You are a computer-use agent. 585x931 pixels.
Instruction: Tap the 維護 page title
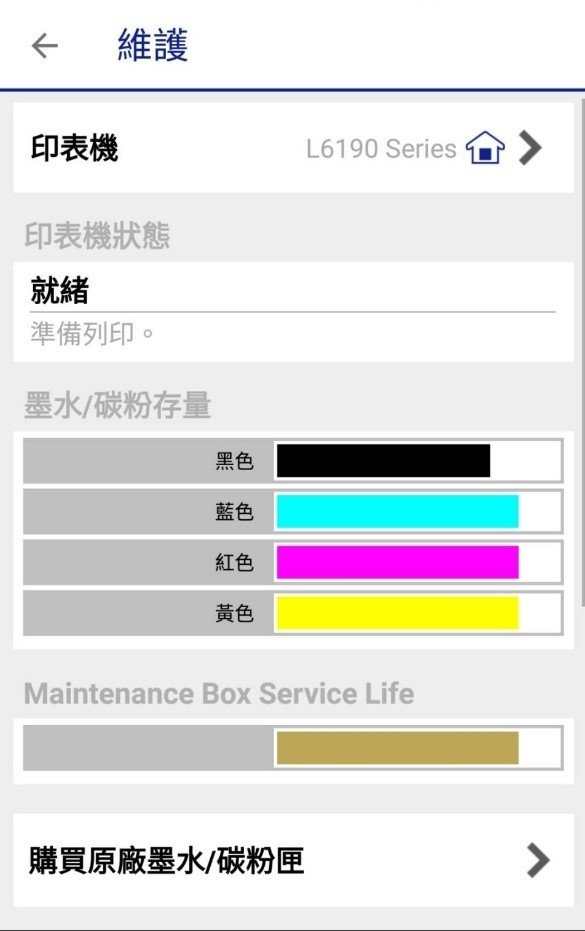(x=153, y=45)
